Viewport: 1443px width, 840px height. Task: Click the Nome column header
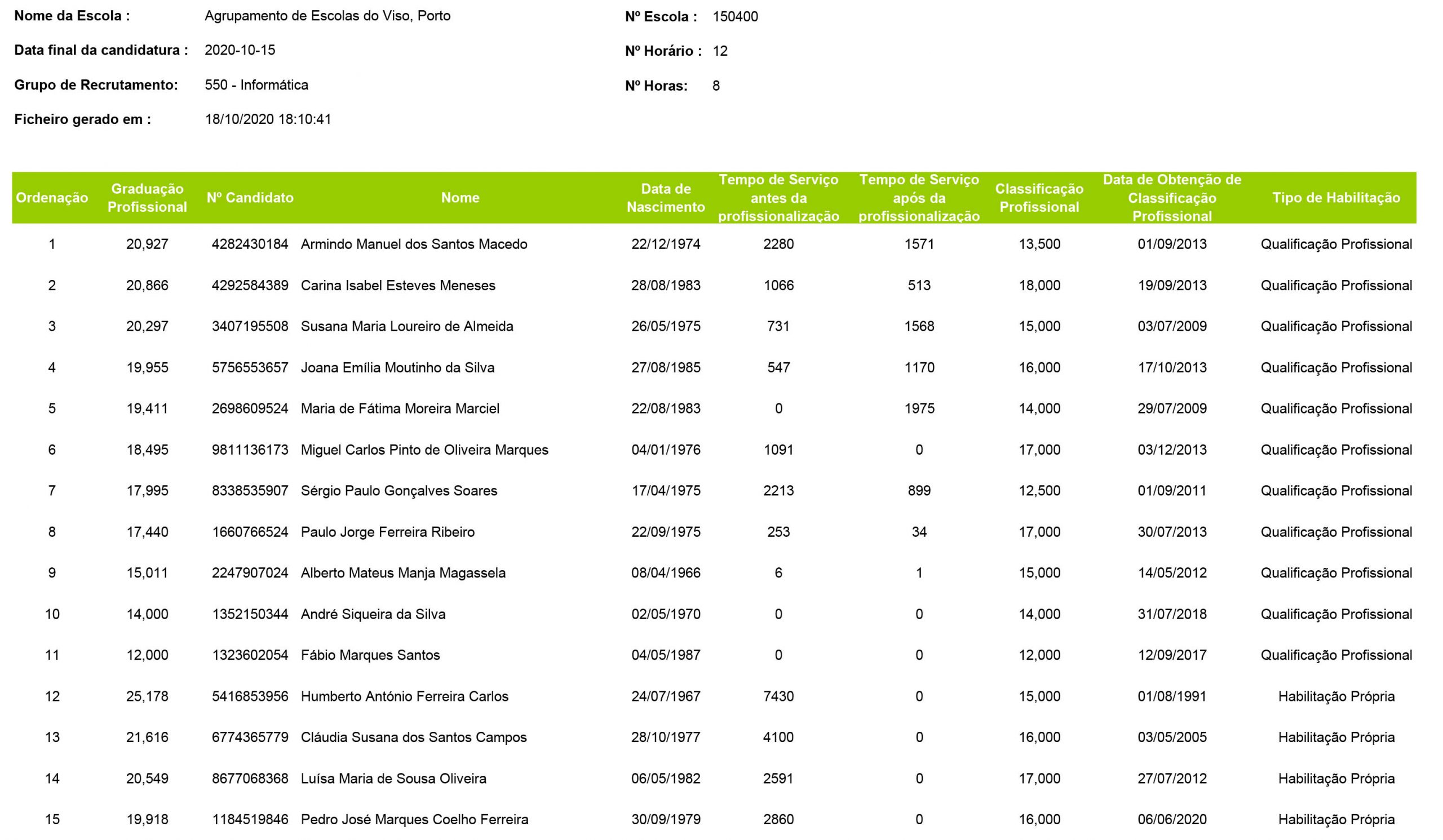461,198
